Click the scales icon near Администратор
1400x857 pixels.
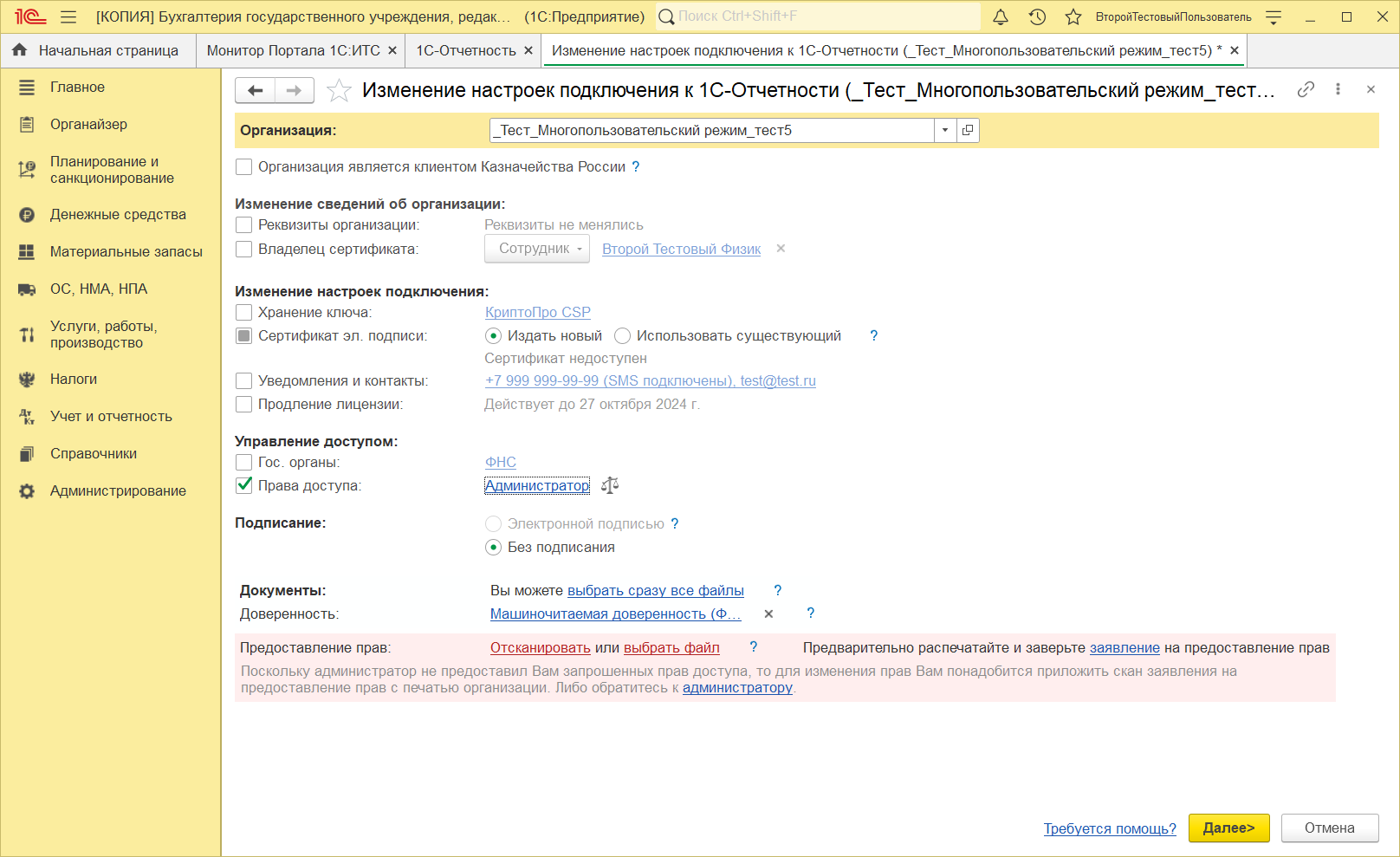coord(610,485)
